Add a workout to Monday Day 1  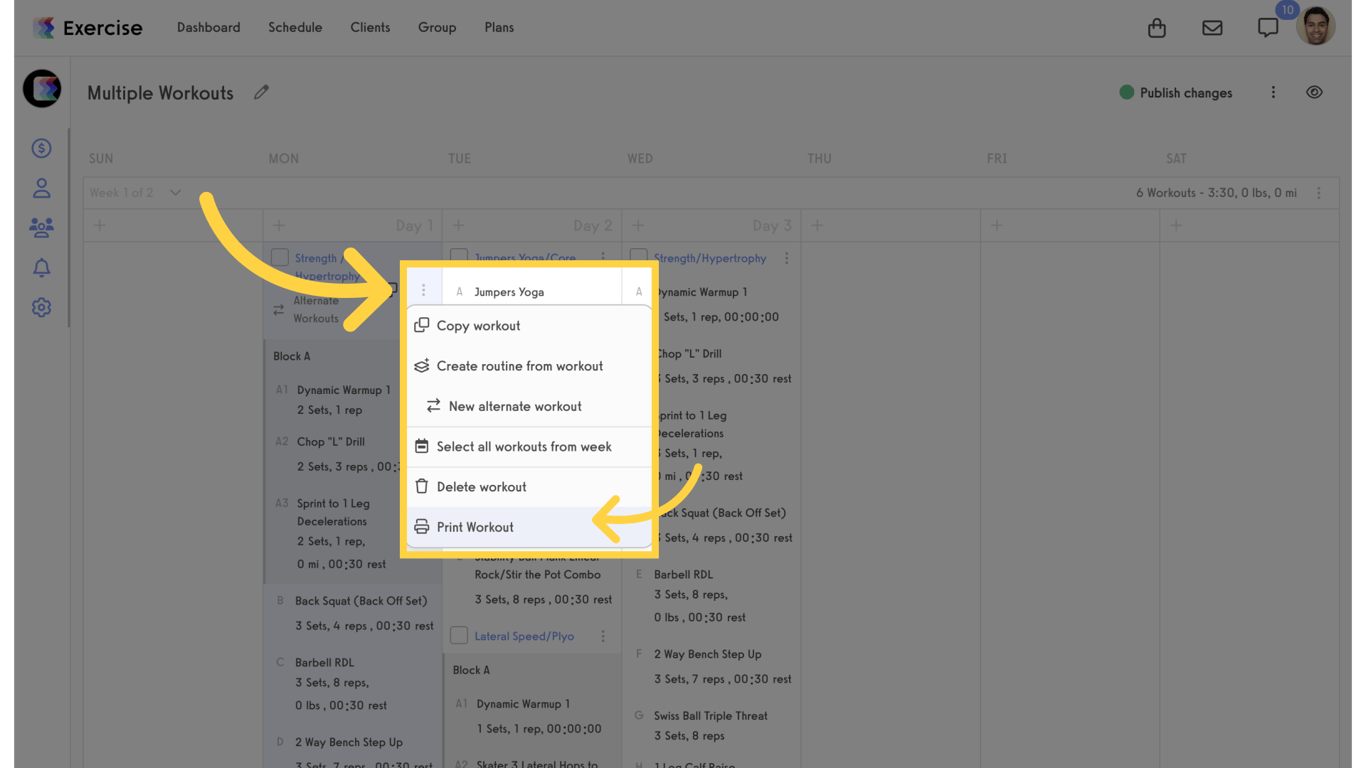(x=279, y=225)
